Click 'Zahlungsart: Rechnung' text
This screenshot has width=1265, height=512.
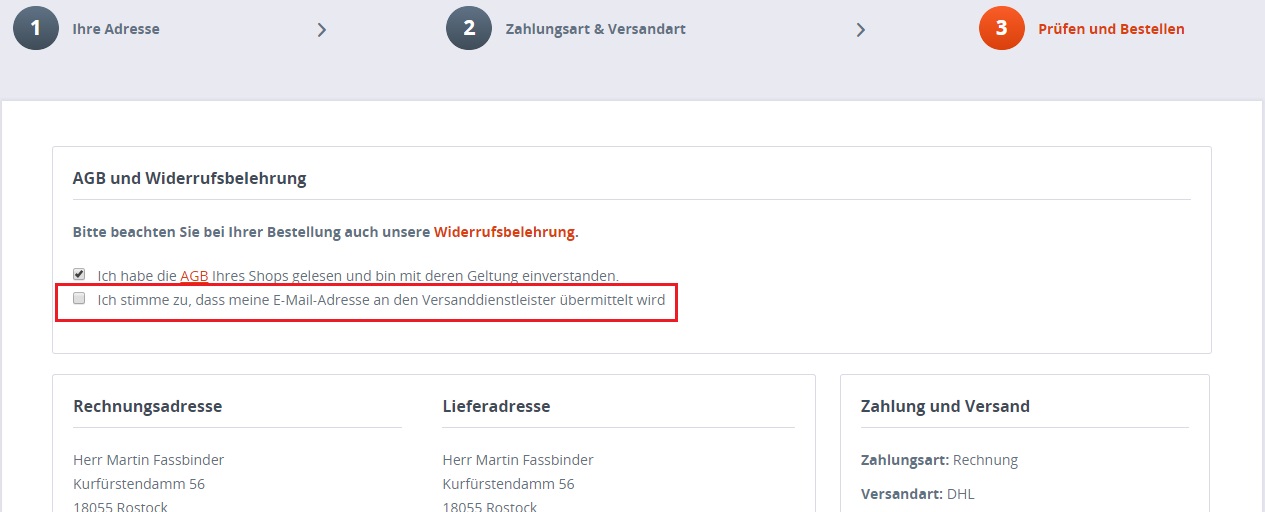pos(939,460)
